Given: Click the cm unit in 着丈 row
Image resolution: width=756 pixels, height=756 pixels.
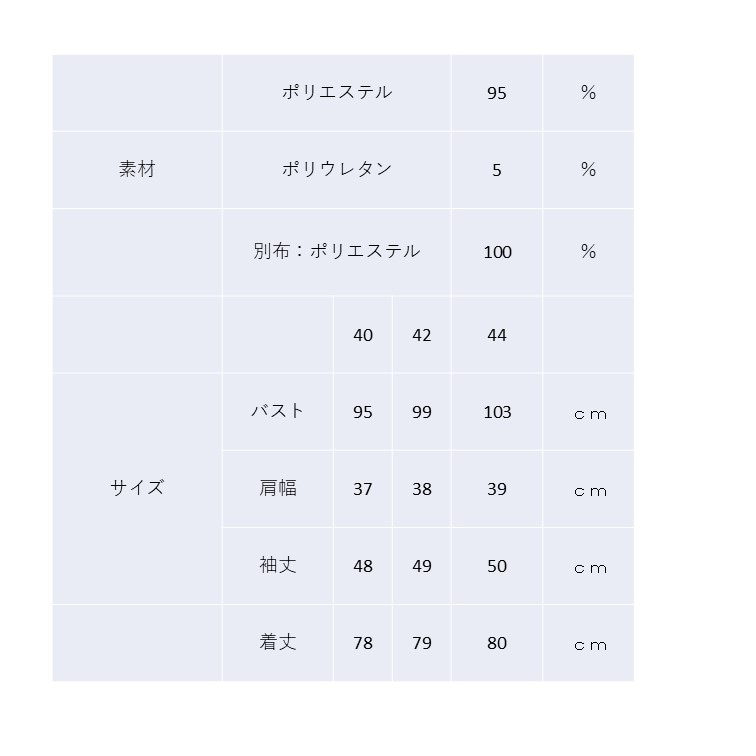Looking at the screenshot, I should click(x=588, y=643).
